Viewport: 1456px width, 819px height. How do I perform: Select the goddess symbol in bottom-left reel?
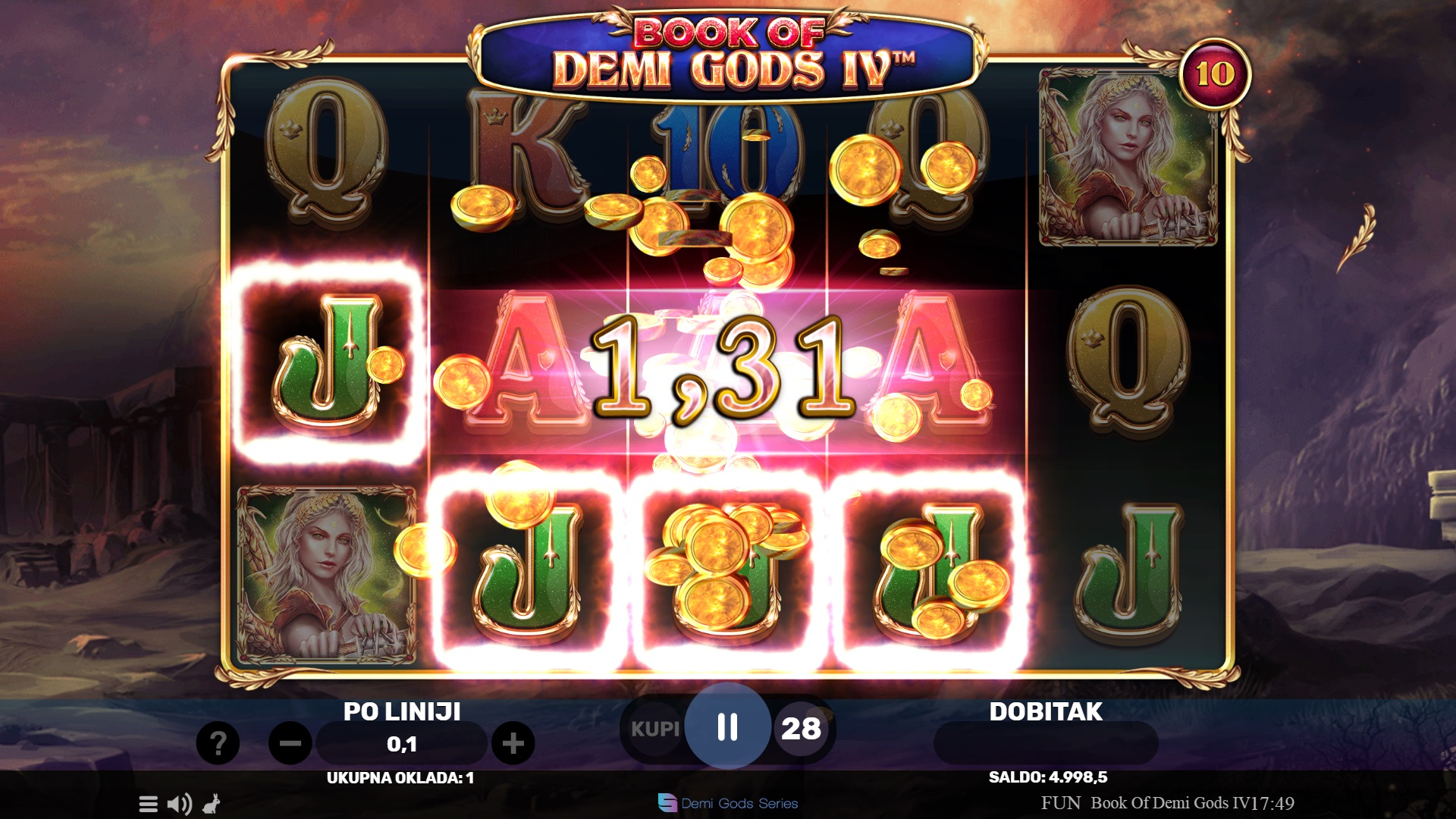click(327, 575)
